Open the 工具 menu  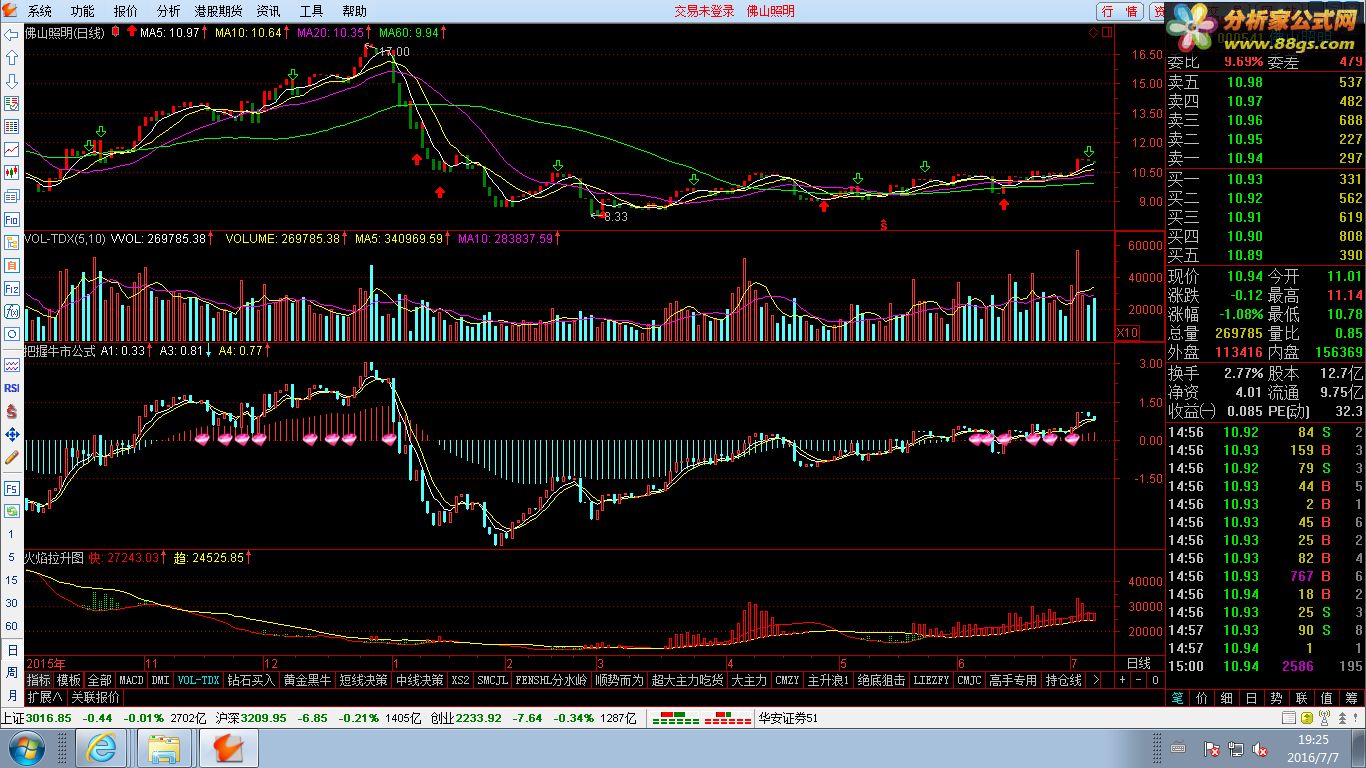pyautogui.click(x=312, y=11)
